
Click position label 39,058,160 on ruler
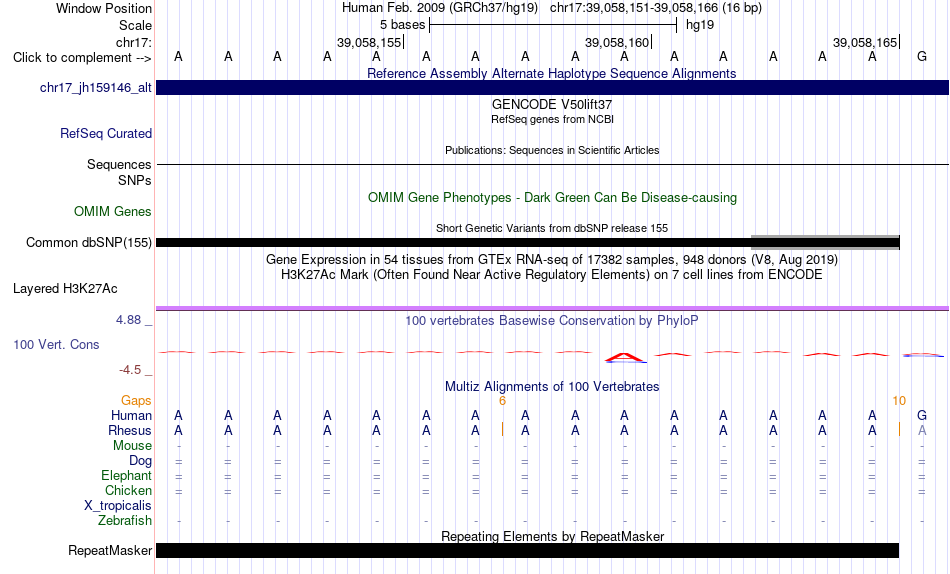coord(617,42)
